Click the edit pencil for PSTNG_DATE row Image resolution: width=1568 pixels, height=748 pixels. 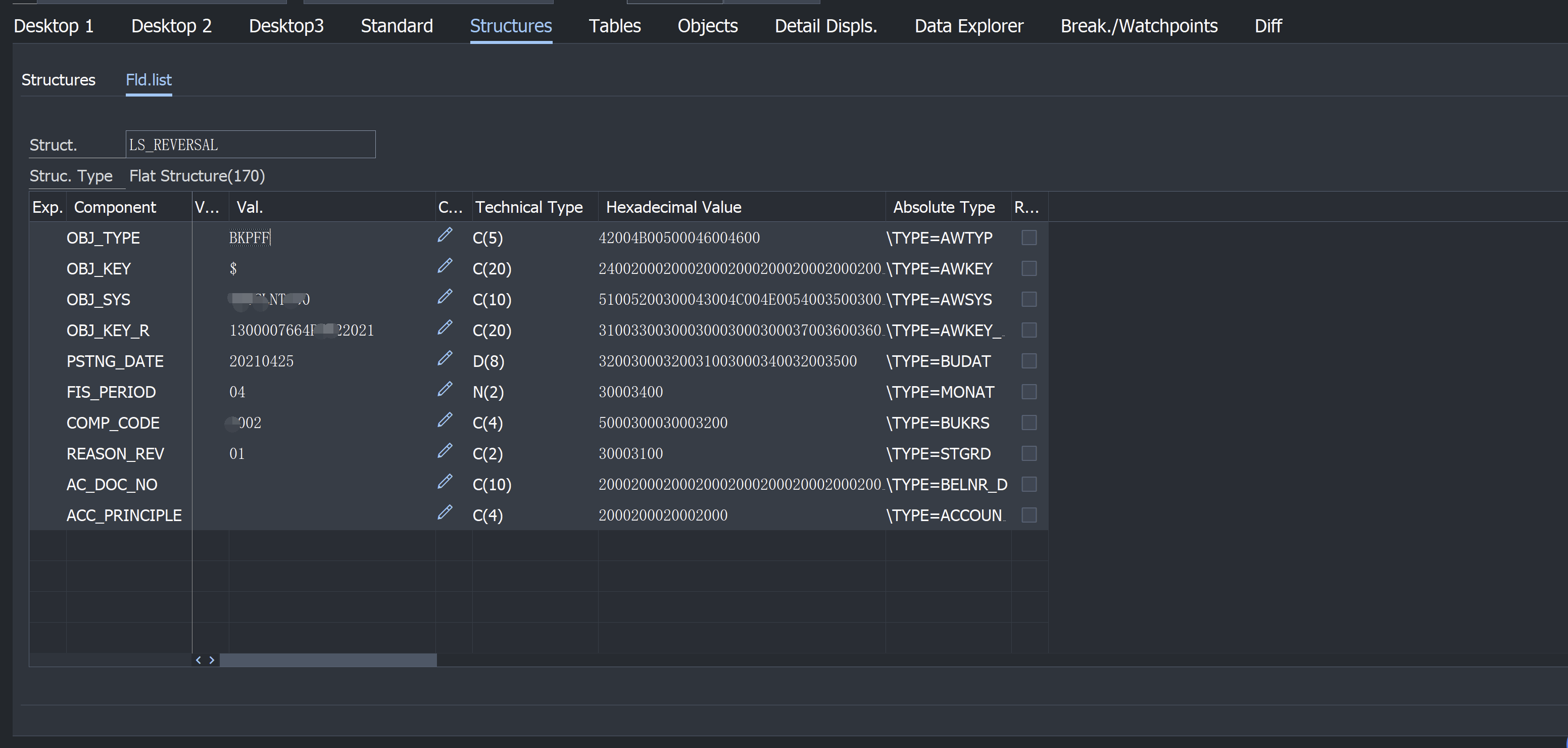(445, 359)
